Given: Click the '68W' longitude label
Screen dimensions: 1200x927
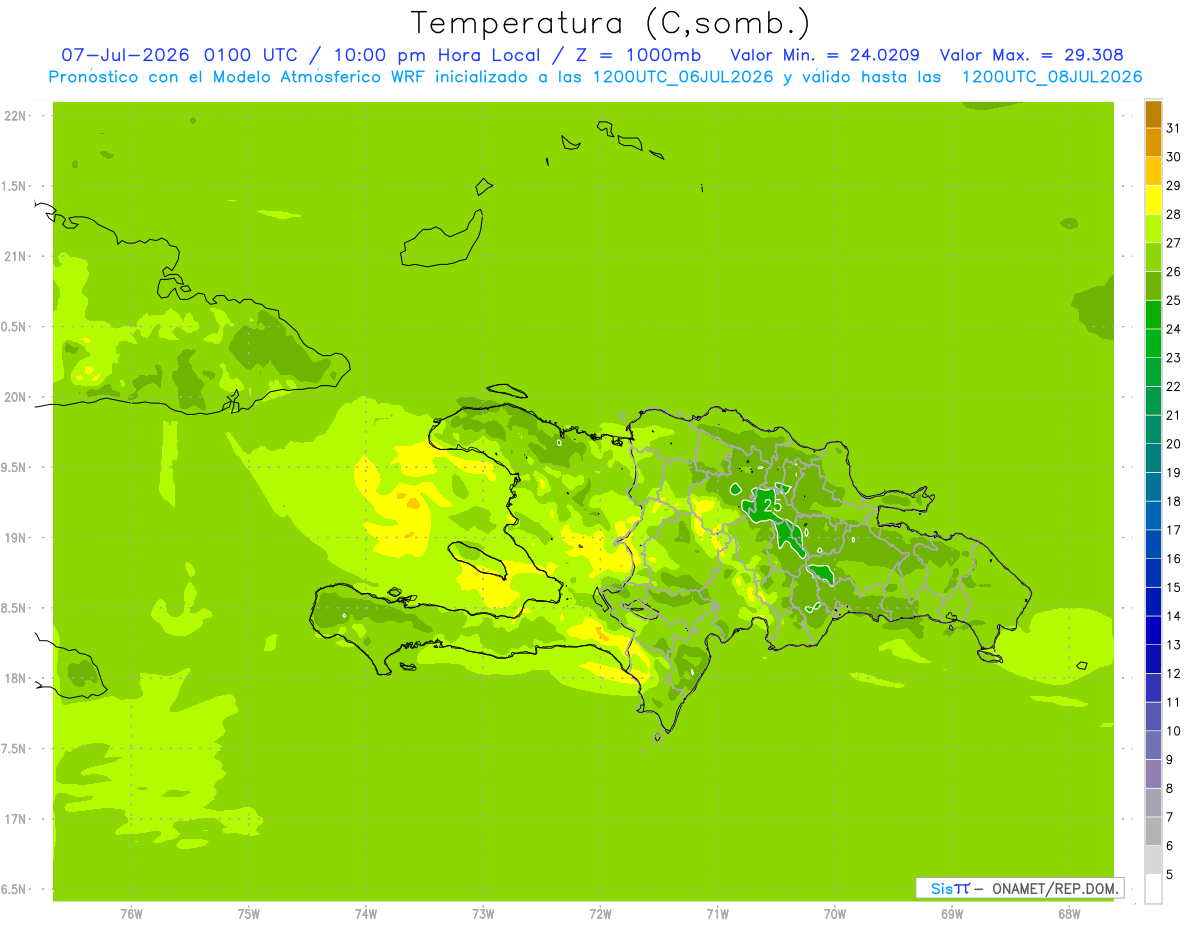Looking at the screenshot, I should tap(1069, 913).
